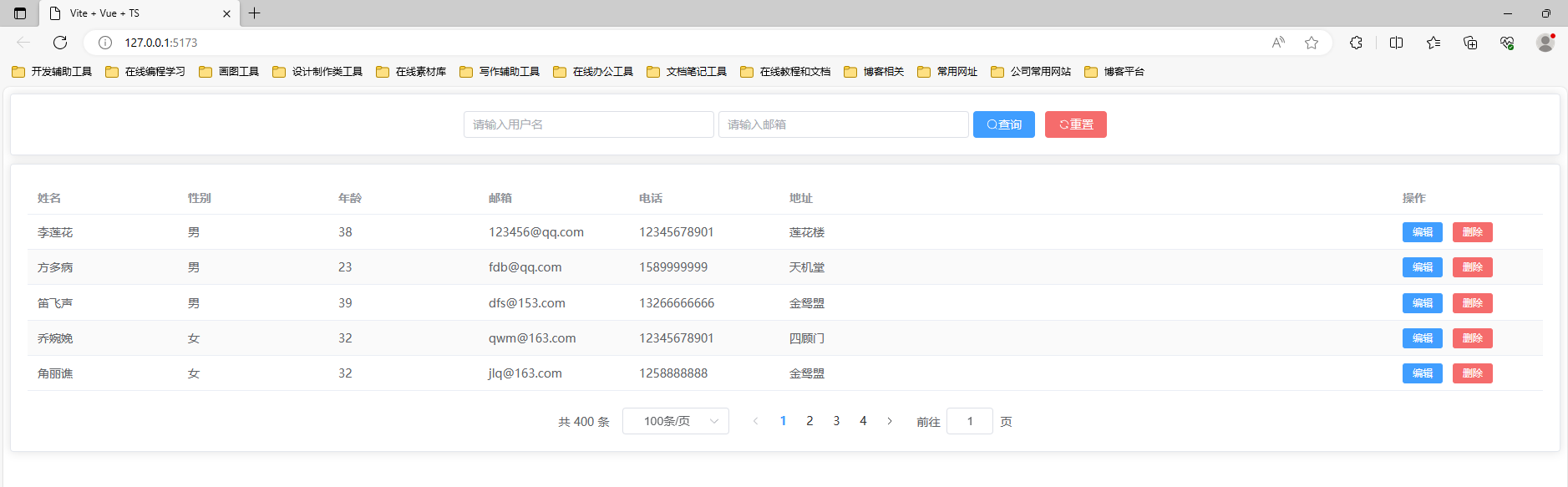Viewport: 1568px width, 487px height.
Task: View site information icon in address bar
Action: tap(105, 43)
